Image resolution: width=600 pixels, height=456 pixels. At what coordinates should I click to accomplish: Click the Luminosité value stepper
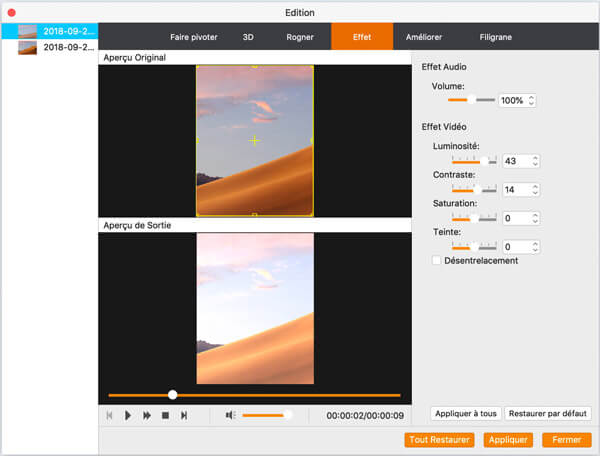coord(536,161)
